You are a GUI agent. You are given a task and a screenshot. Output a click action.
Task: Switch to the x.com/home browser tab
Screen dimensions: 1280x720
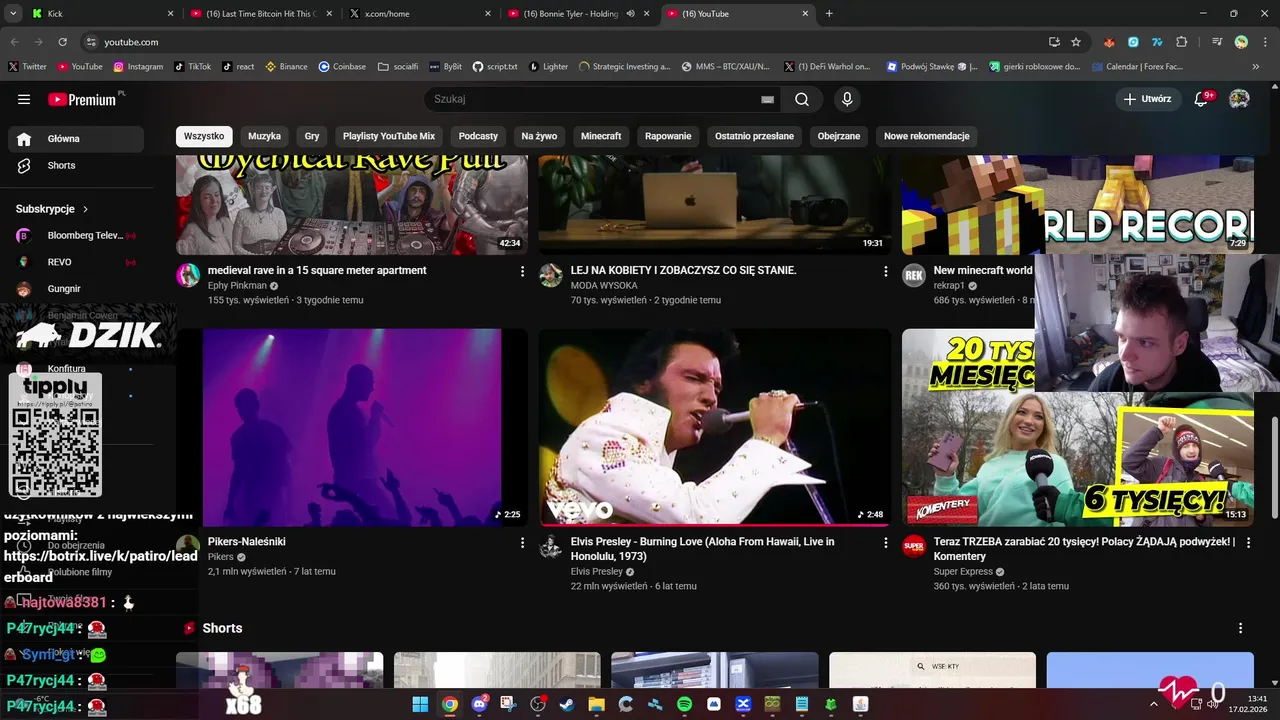[x=420, y=14]
